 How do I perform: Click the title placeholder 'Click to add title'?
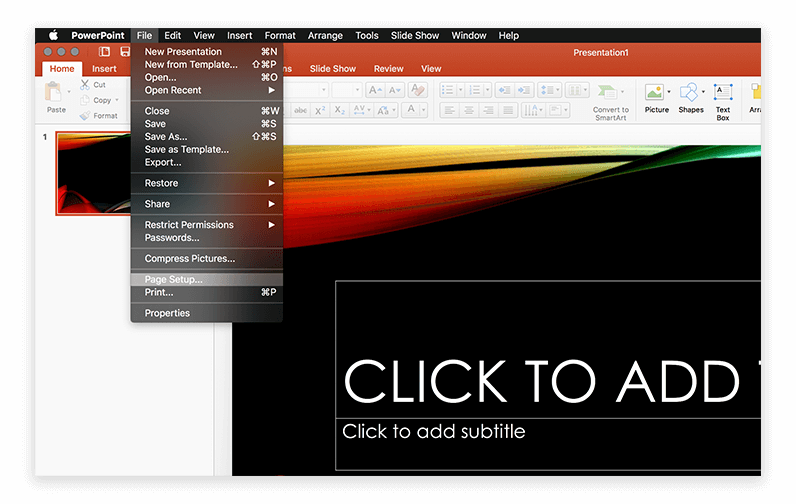point(548,380)
